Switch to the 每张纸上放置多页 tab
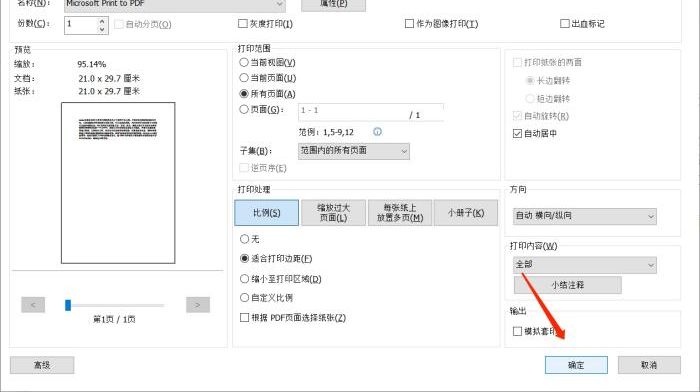 tap(400, 213)
